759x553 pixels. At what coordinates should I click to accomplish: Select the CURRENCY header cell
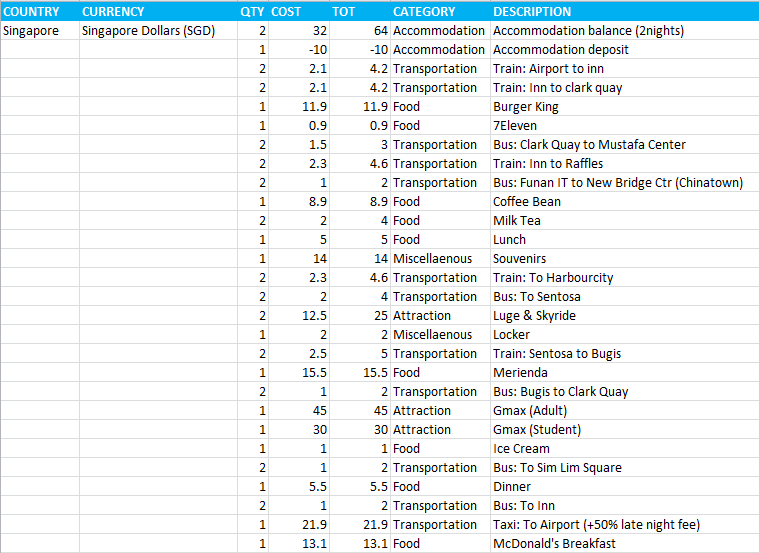[158, 11]
